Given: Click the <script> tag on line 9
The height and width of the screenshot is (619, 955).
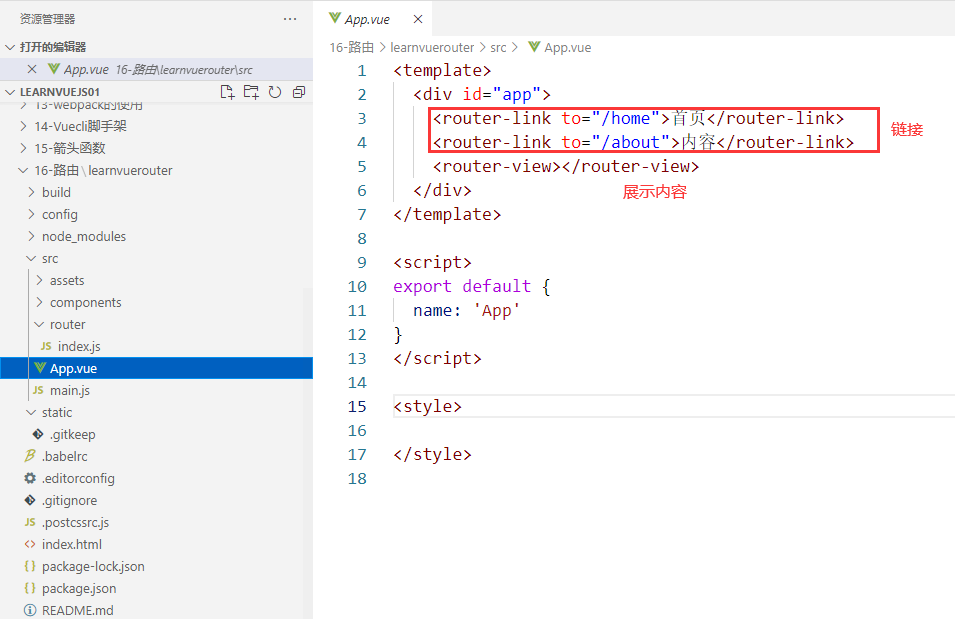Looking at the screenshot, I should pyautogui.click(x=432, y=263).
